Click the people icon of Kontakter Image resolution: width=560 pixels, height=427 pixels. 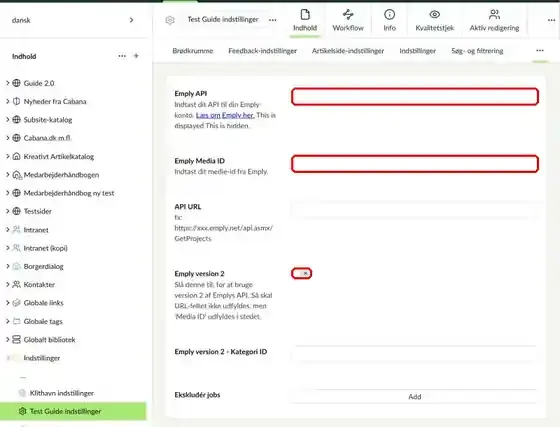pyautogui.click(x=16, y=285)
